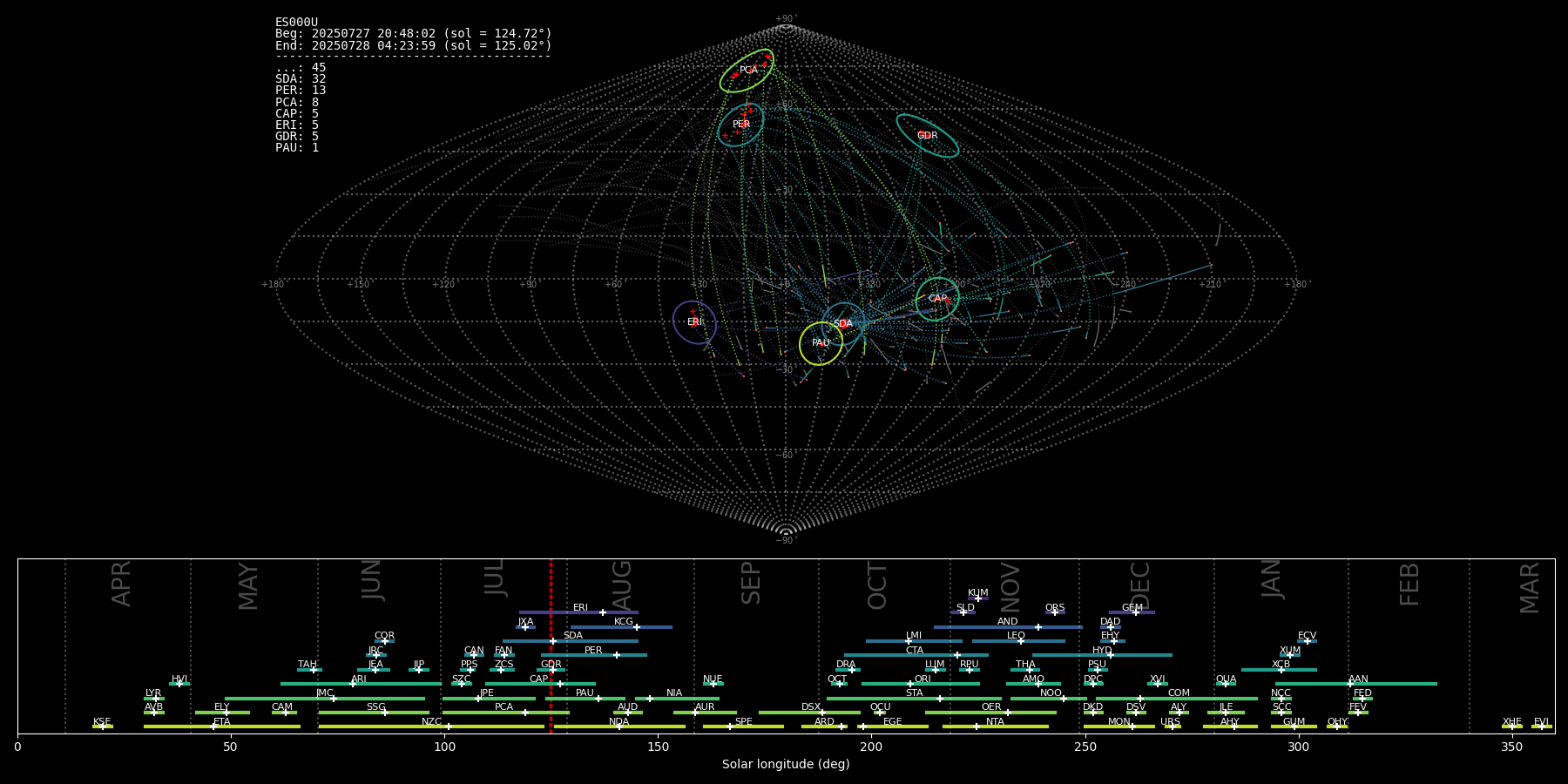Select the 'PCA: 8' legend entry

297,102
